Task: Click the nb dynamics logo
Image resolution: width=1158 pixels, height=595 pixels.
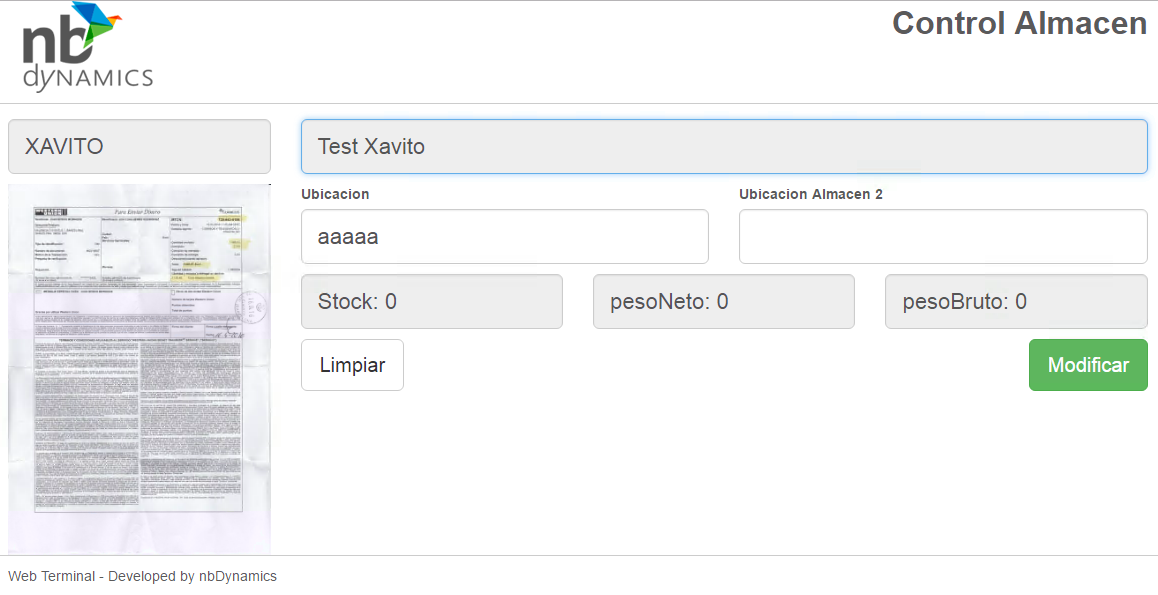Action: click(87, 50)
